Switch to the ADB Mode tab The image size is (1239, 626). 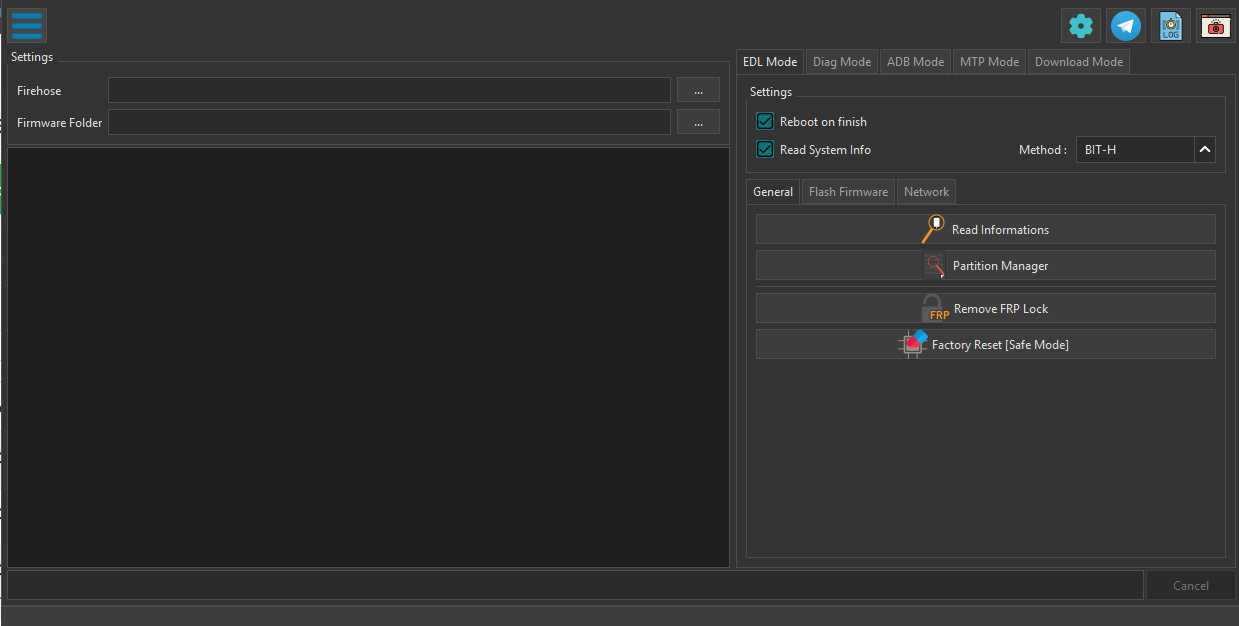point(915,62)
